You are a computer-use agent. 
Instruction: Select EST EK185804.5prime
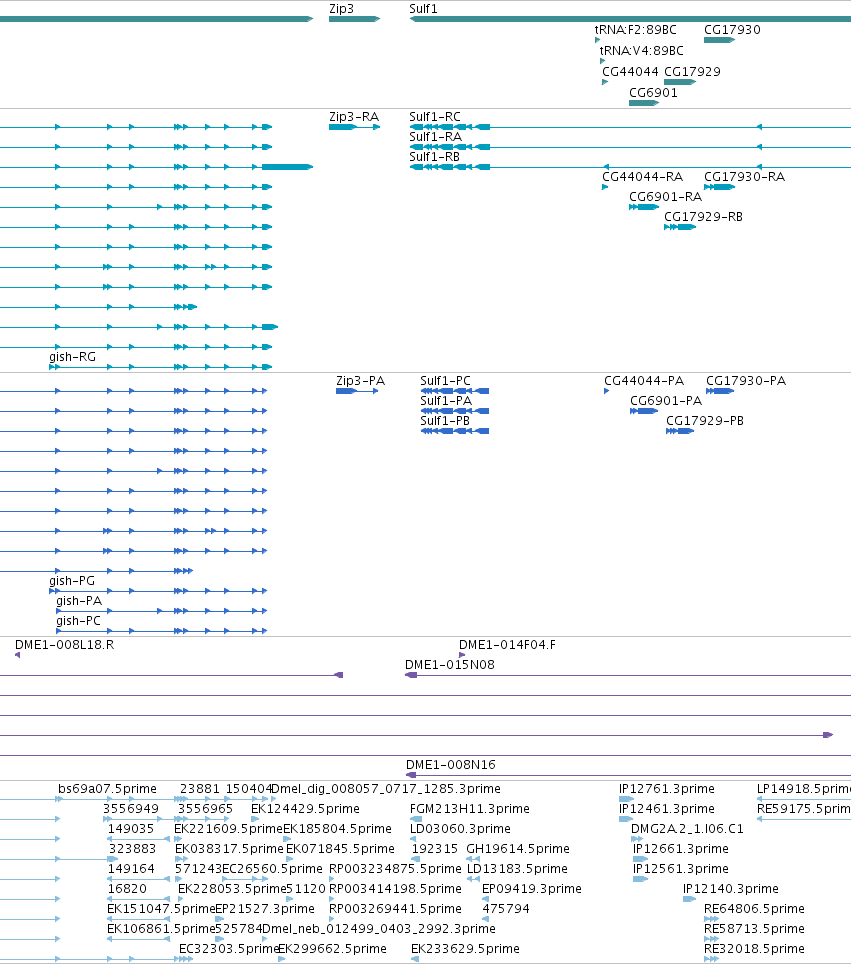click(x=337, y=829)
